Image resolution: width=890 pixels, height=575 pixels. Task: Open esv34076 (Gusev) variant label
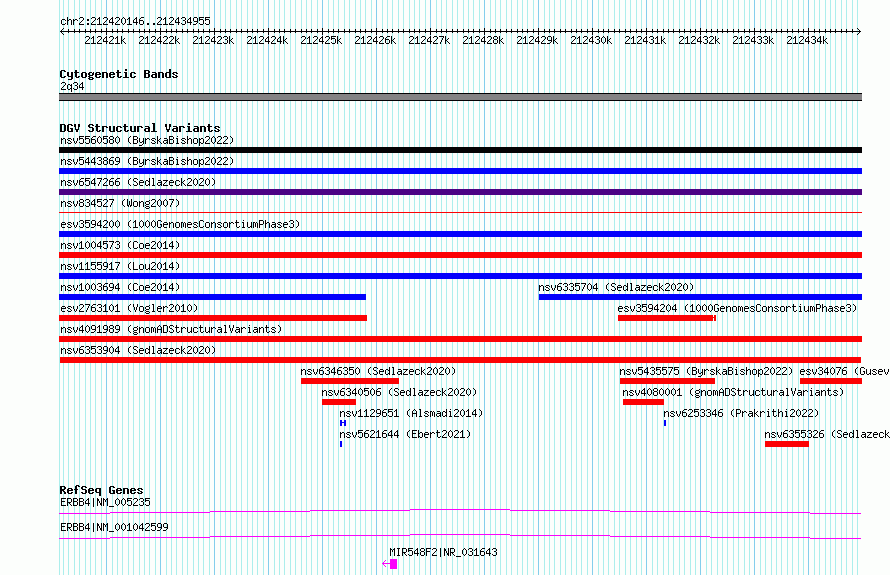tap(844, 371)
